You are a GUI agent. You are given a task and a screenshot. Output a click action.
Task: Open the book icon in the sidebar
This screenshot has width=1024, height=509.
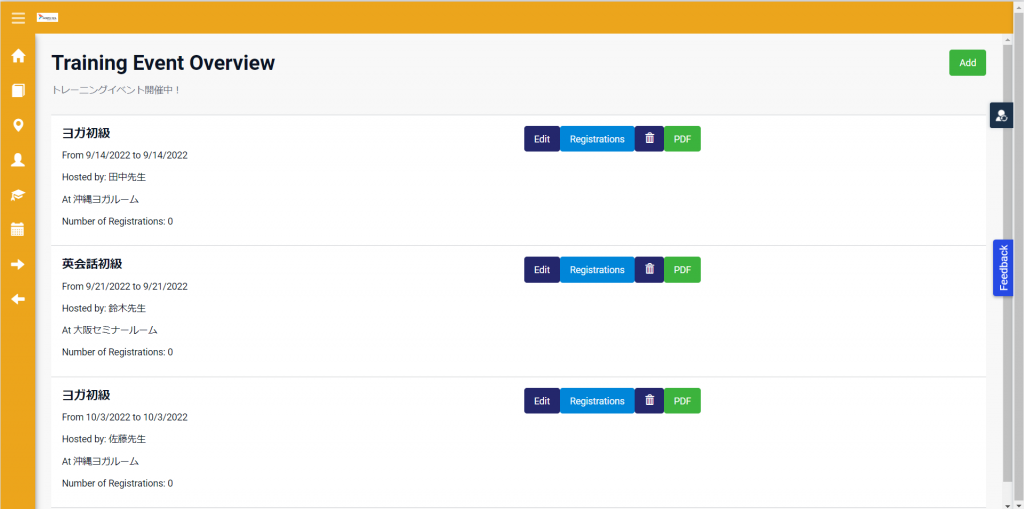click(x=18, y=91)
